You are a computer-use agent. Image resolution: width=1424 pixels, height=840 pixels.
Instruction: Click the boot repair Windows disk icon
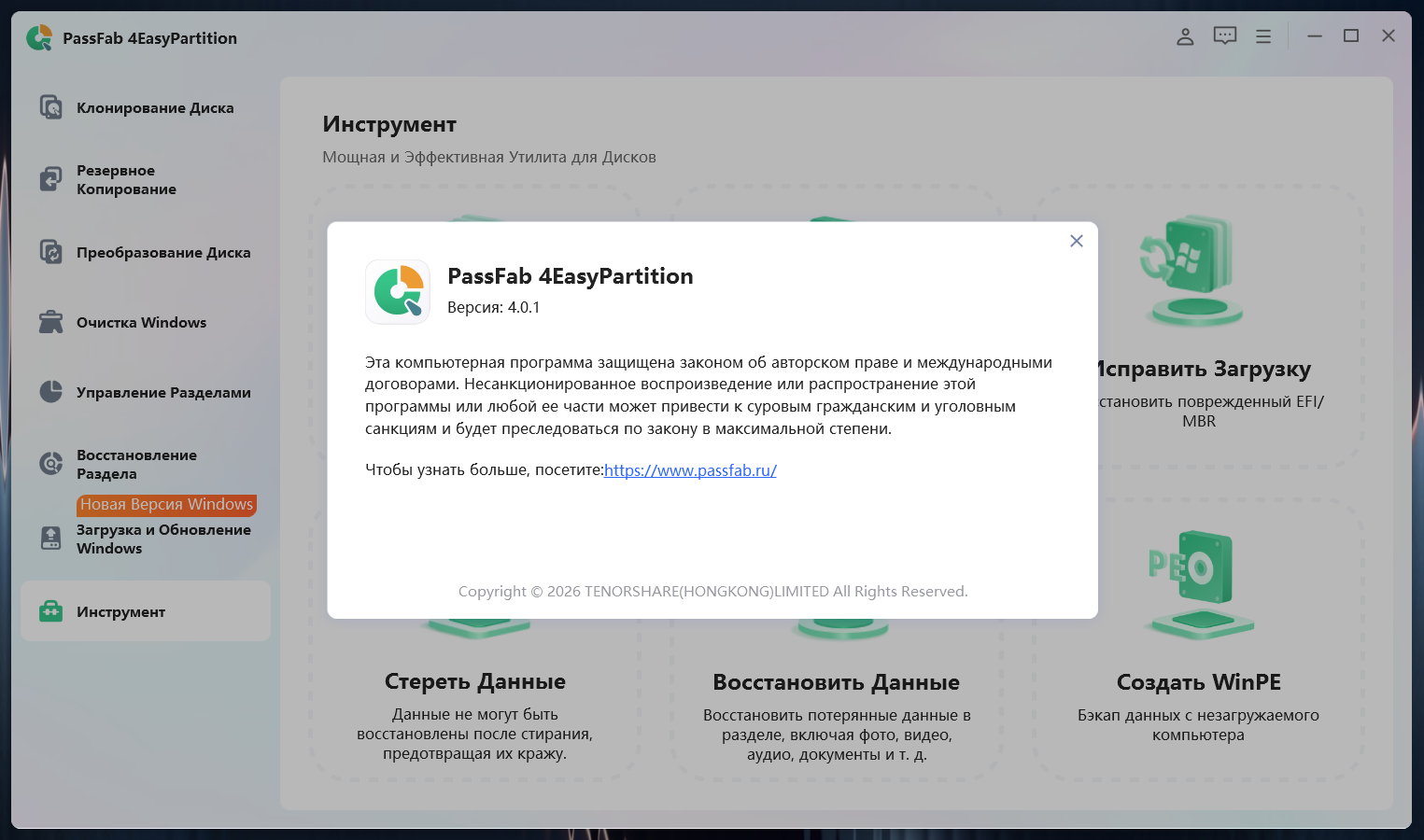[x=1191, y=270]
